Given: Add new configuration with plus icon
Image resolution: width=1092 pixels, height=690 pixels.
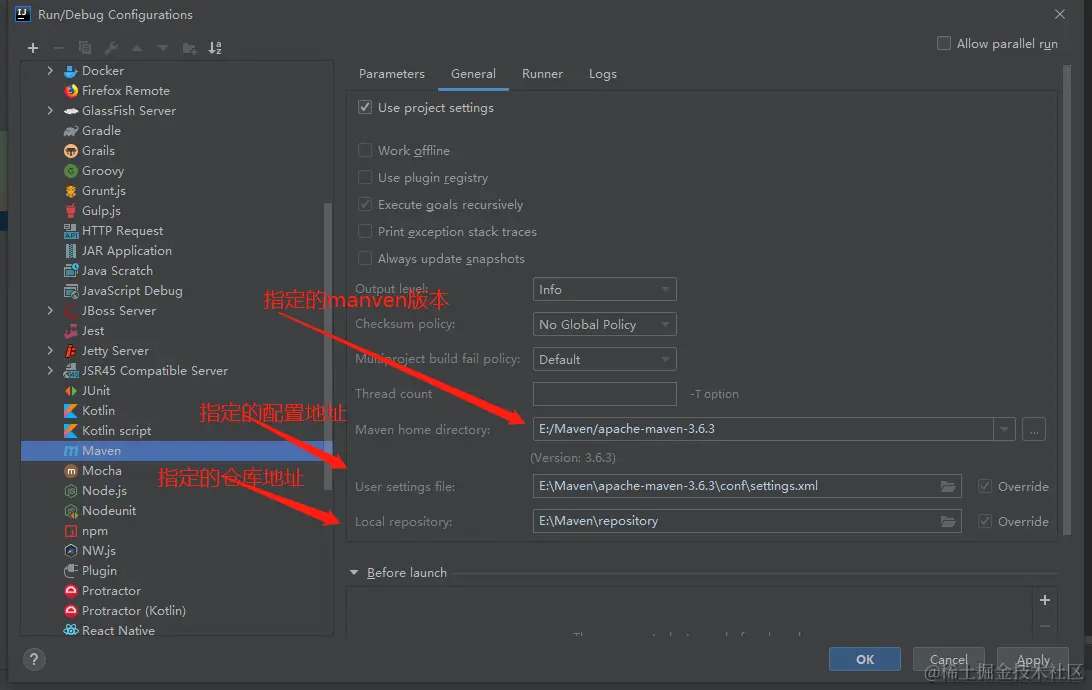Looking at the screenshot, I should coord(33,48).
